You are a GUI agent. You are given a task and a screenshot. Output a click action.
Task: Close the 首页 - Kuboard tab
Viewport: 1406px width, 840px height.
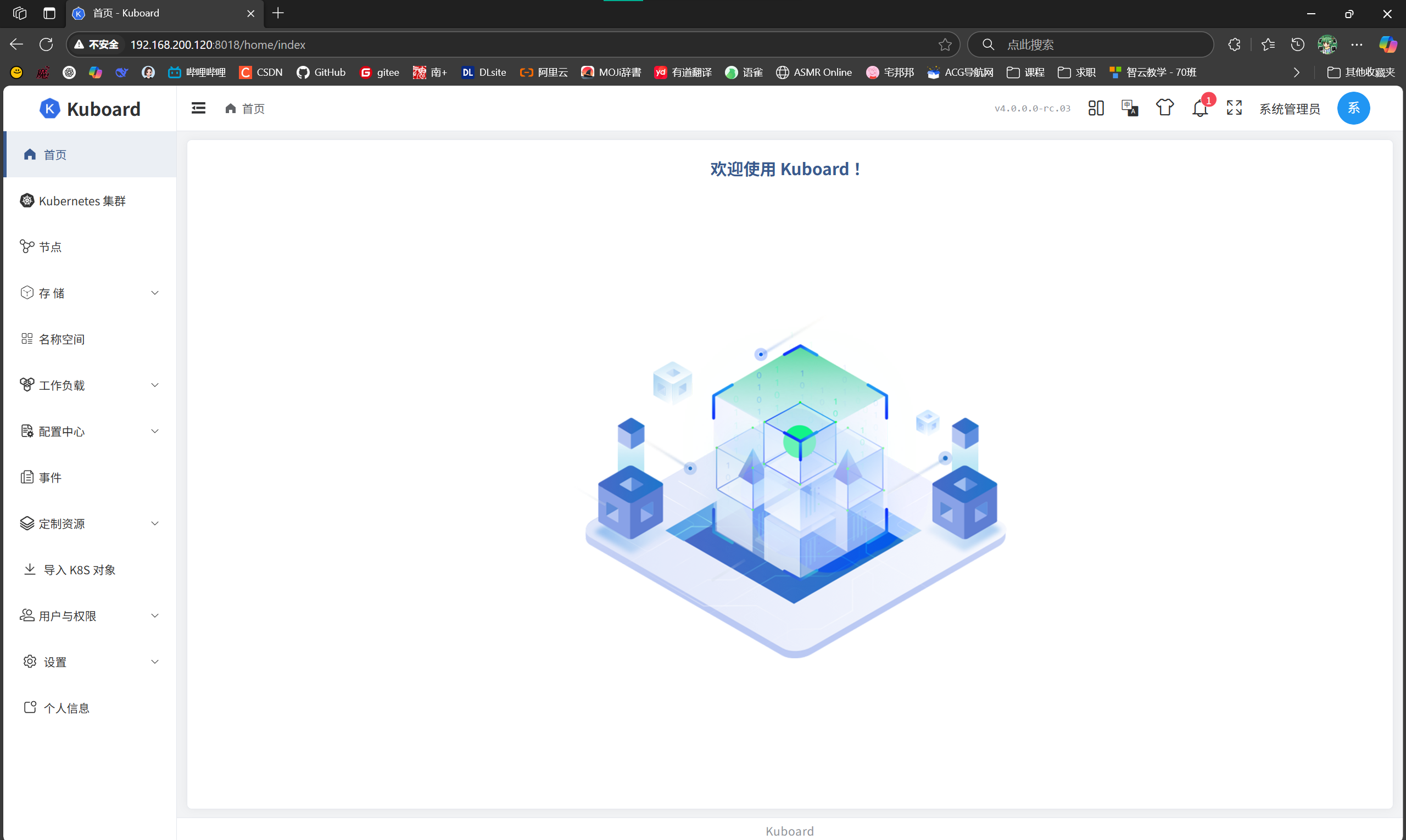[251, 13]
